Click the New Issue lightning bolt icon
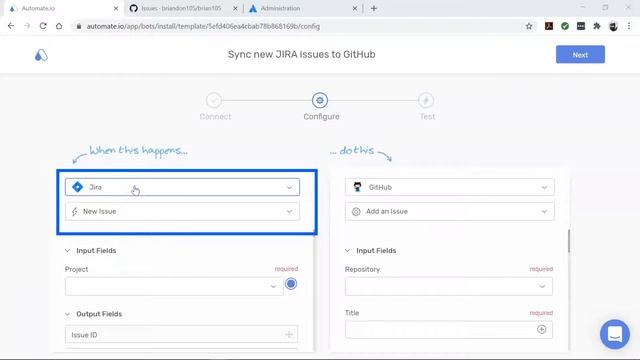The image size is (640, 360). click(x=74, y=211)
